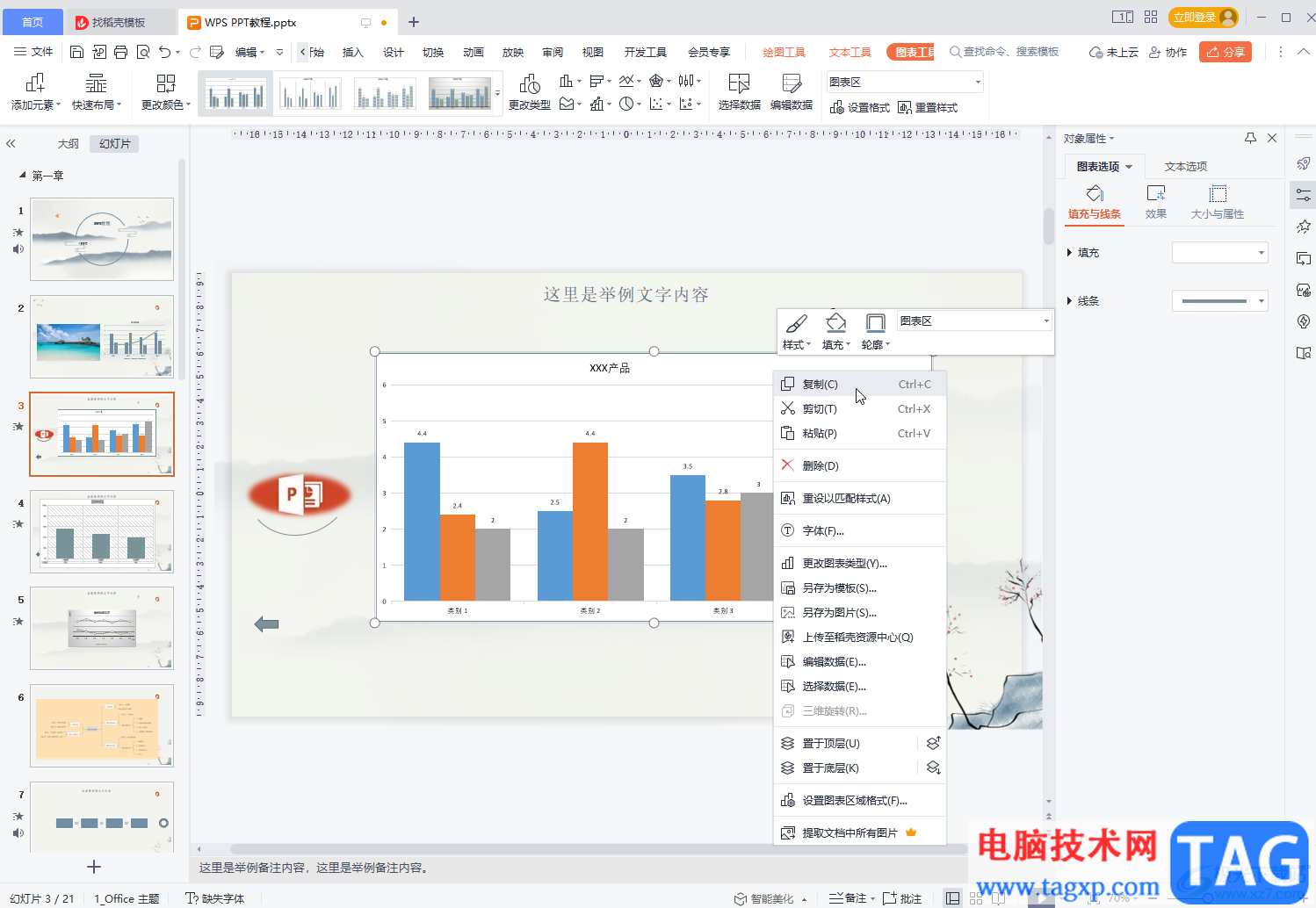The height and width of the screenshot is (908, 1316).
Task: Click the add new slide plus icon
Action: click(x=94, y=867)
